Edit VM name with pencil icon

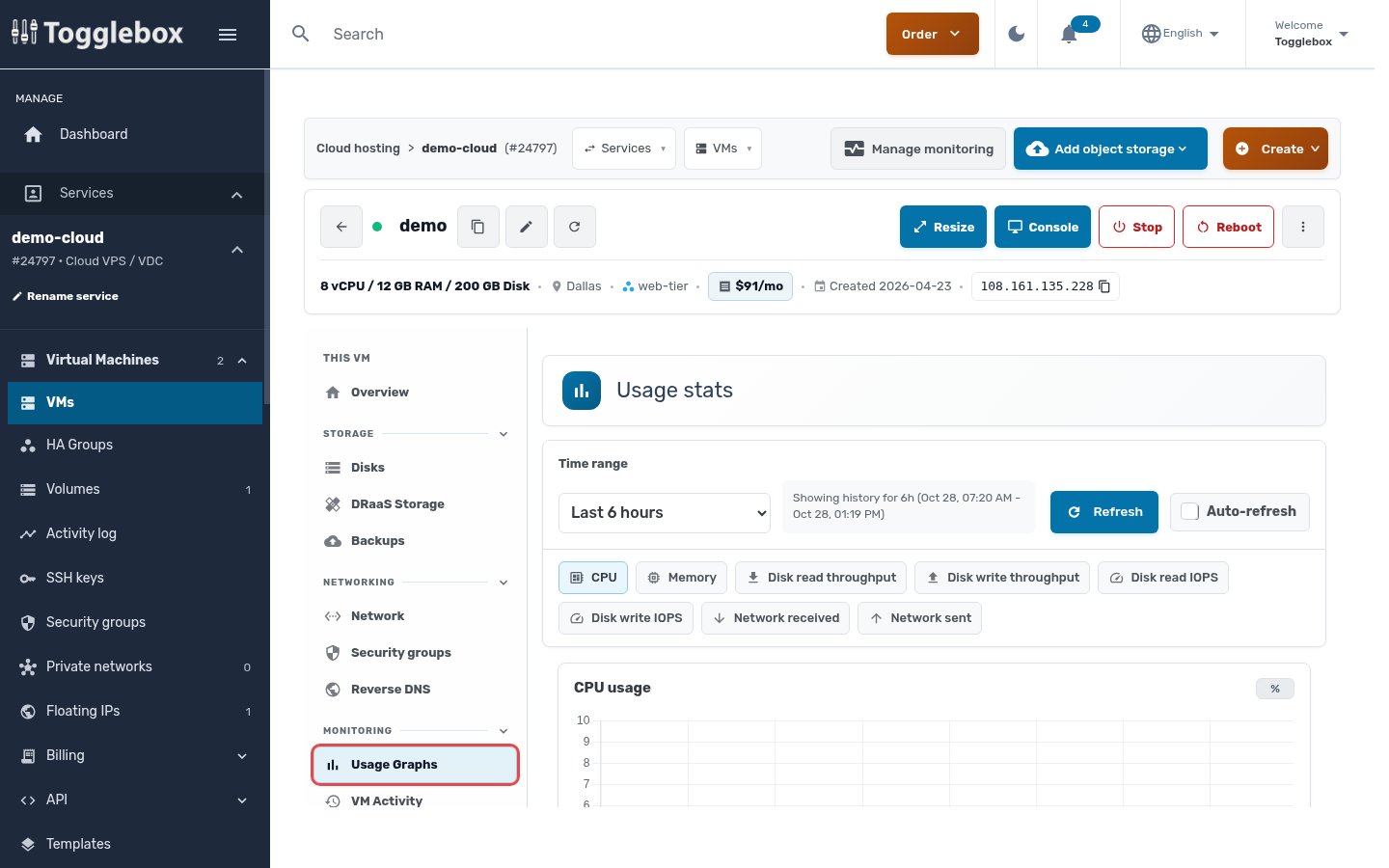(526, 227)
